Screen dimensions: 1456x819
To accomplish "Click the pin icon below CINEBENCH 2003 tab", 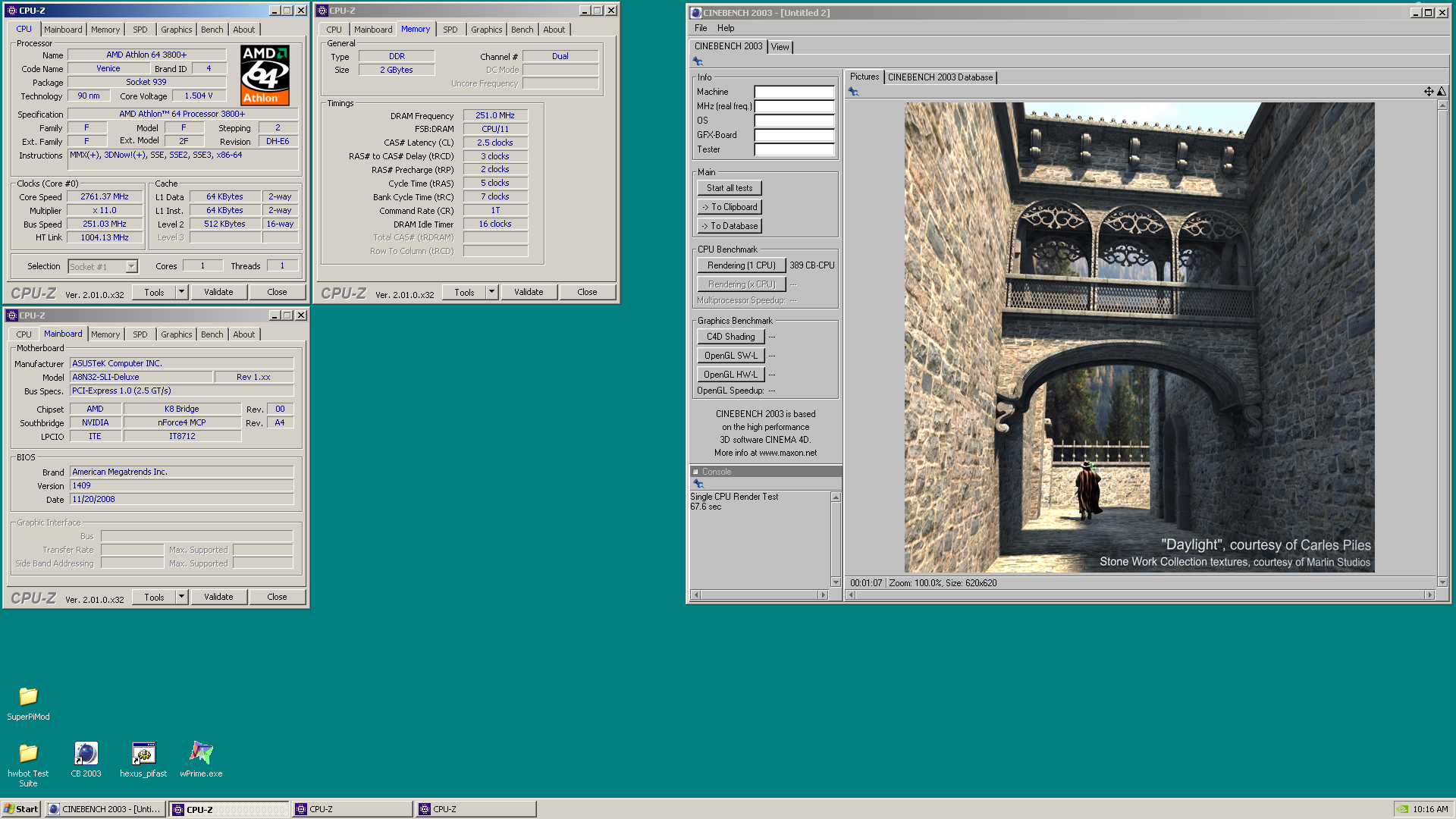I will tap(698, 61).
